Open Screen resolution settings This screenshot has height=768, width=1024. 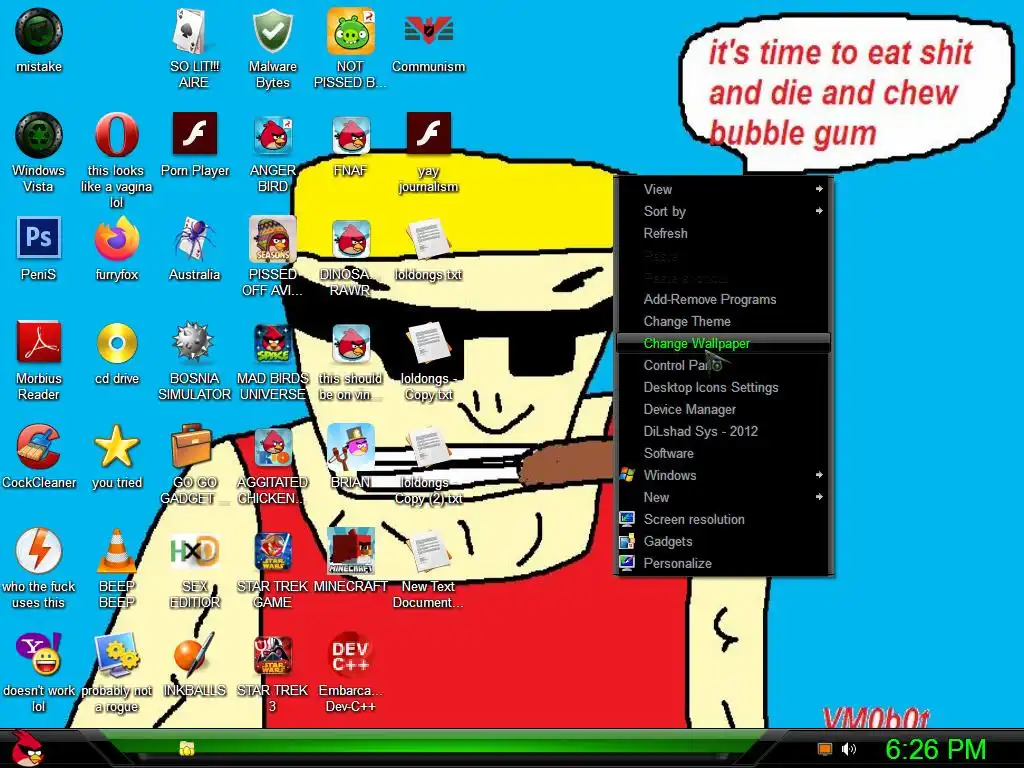(x=723, y=519)
